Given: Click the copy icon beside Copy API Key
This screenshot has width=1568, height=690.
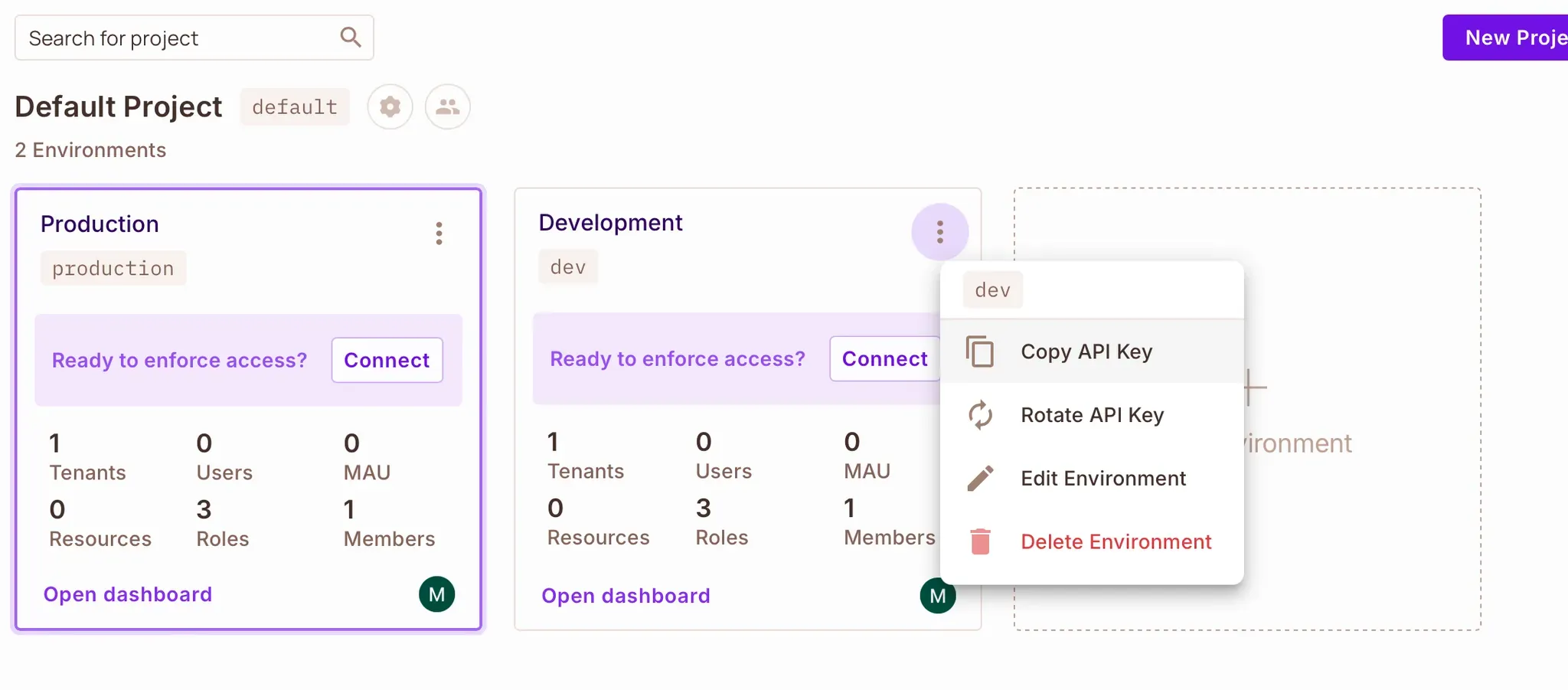Looking at the screenshot, I should point(979,352).
